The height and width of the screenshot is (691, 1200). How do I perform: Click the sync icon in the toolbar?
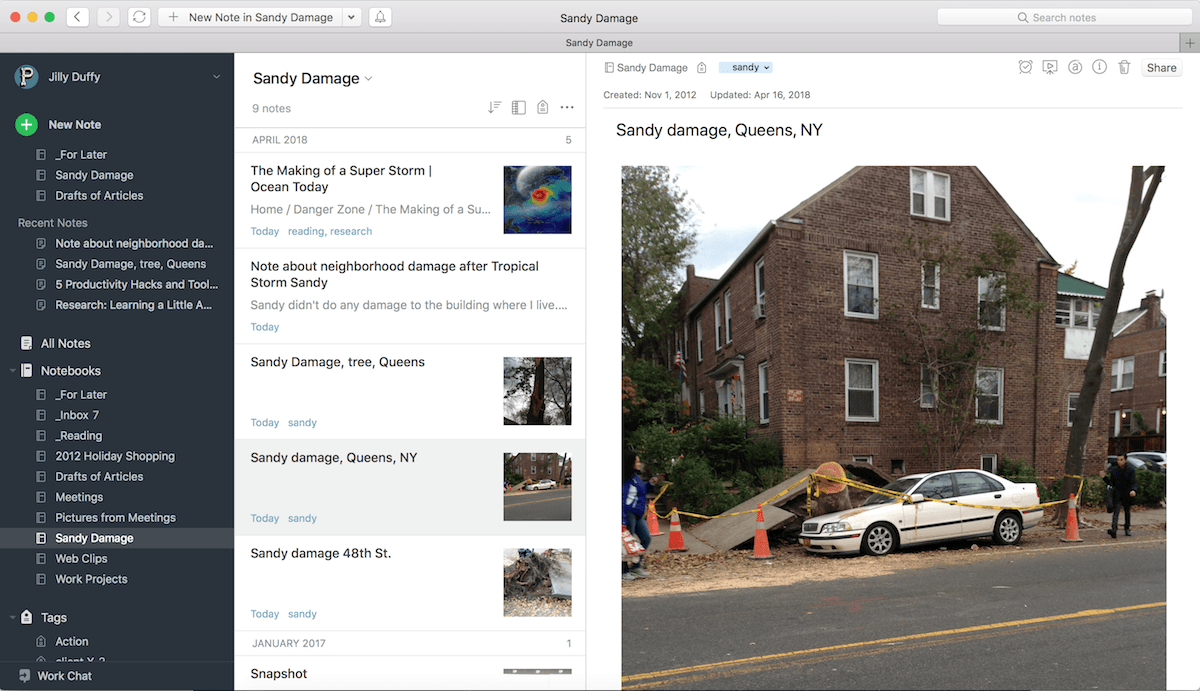[x=139, y=17]
